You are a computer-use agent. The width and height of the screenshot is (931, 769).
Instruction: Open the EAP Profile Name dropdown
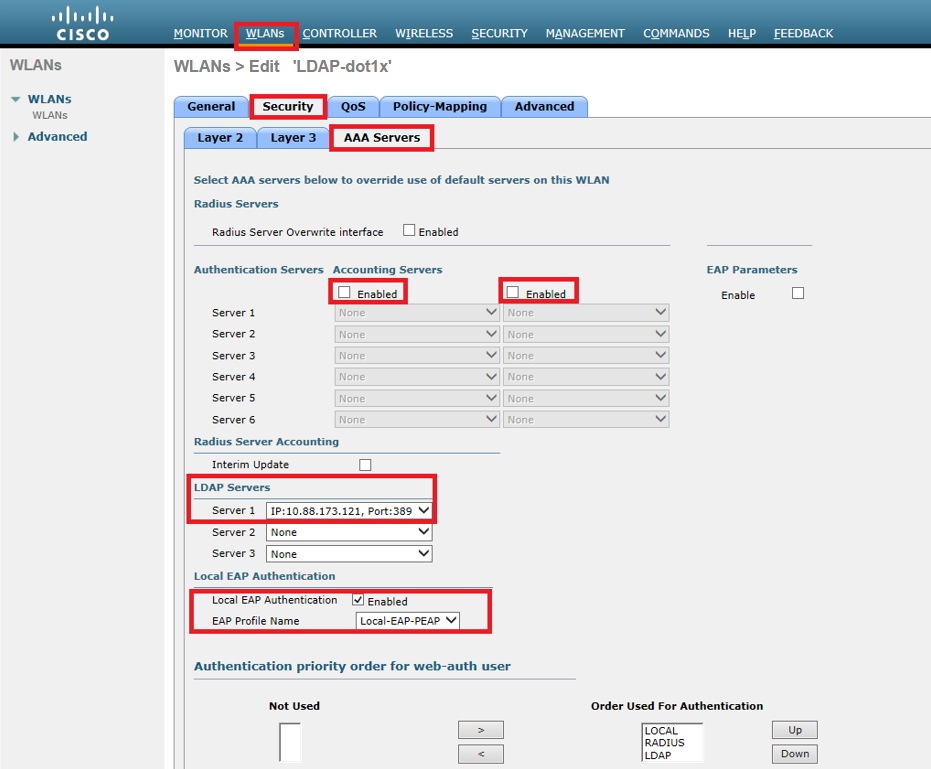pos(406,620)
